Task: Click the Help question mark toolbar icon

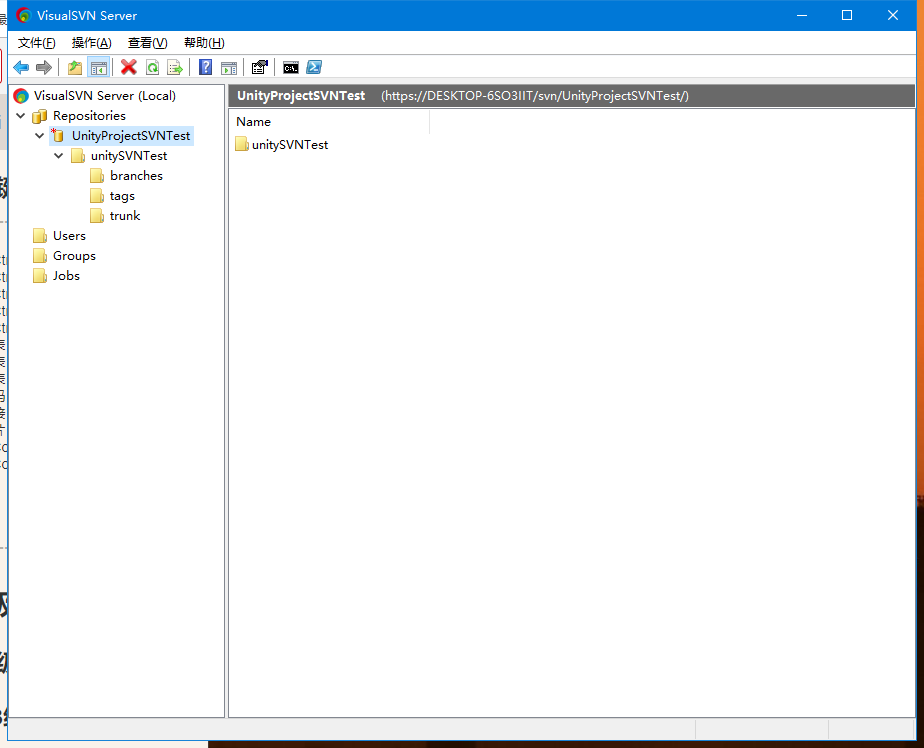Action: pos(205,67)
